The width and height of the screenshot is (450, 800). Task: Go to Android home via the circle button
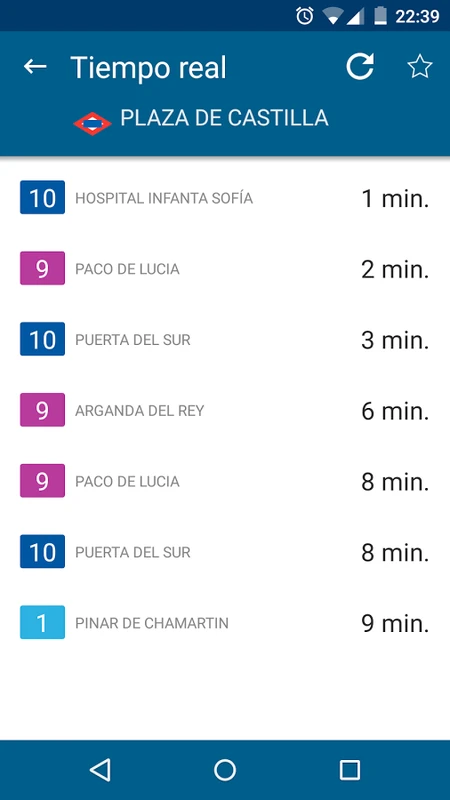coord(225,769)
